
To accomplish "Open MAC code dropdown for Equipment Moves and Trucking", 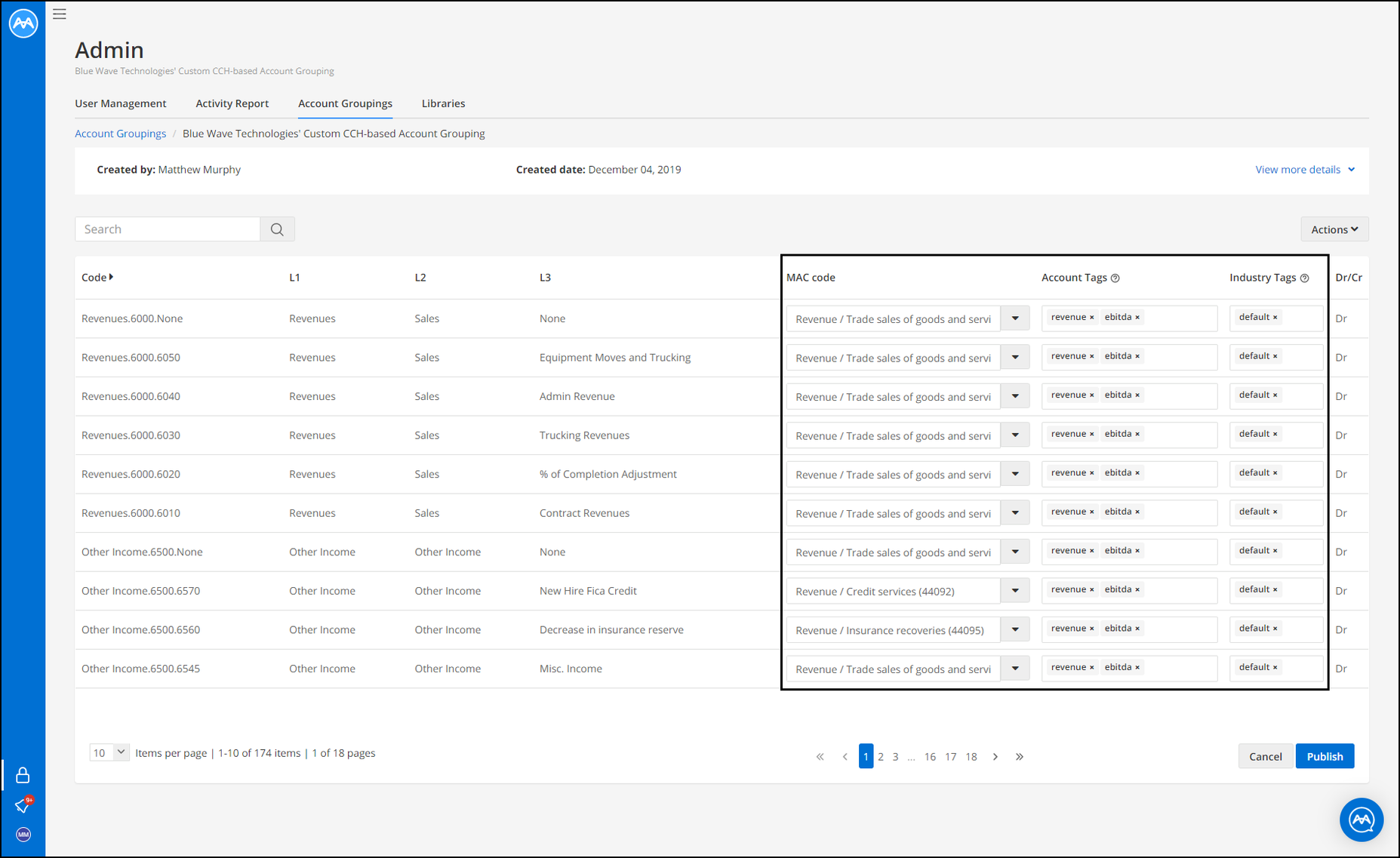I will (x=1015, y=357).
